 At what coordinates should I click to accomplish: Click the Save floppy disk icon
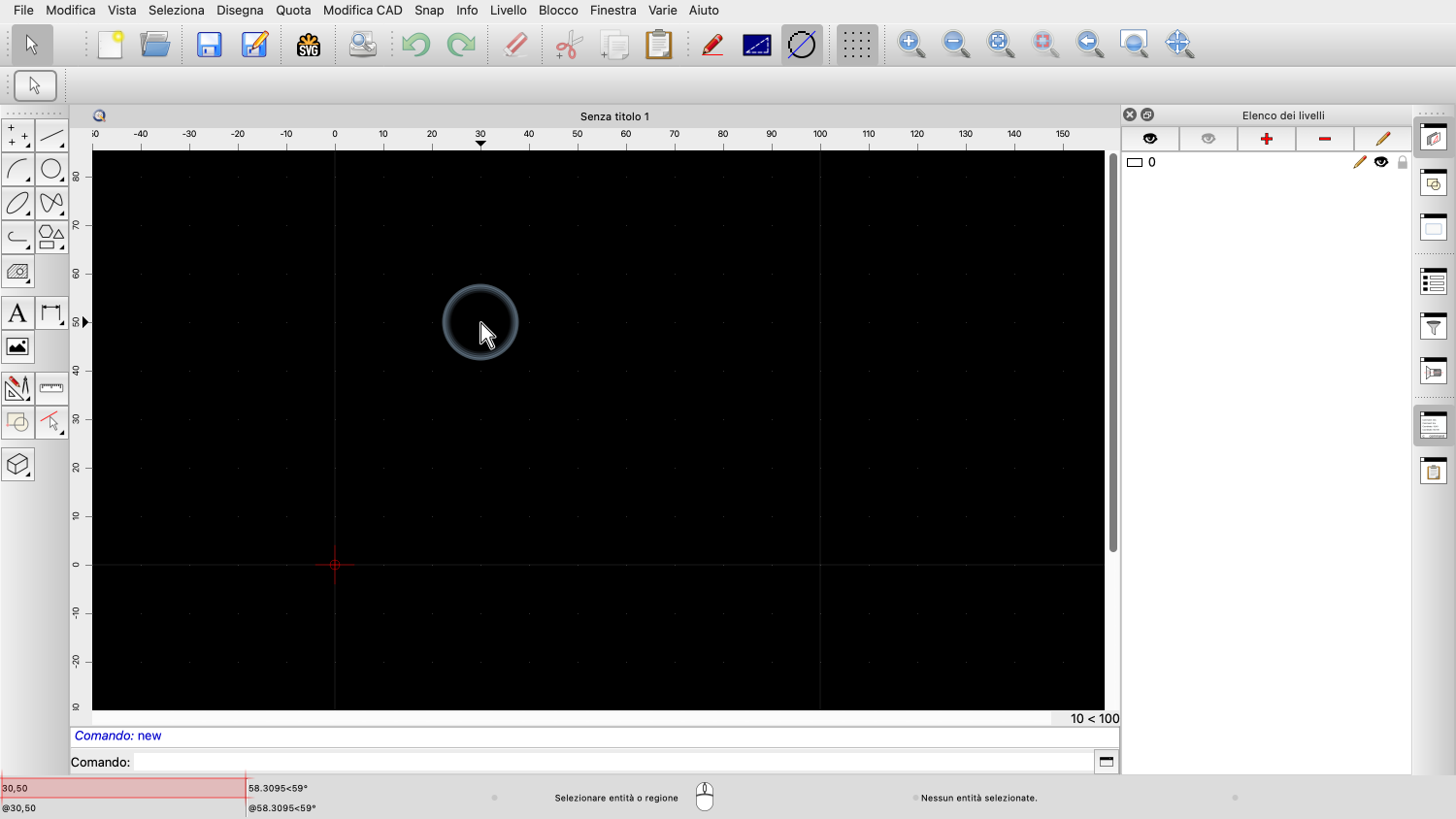pyautogui.click(x=210, y=45)
